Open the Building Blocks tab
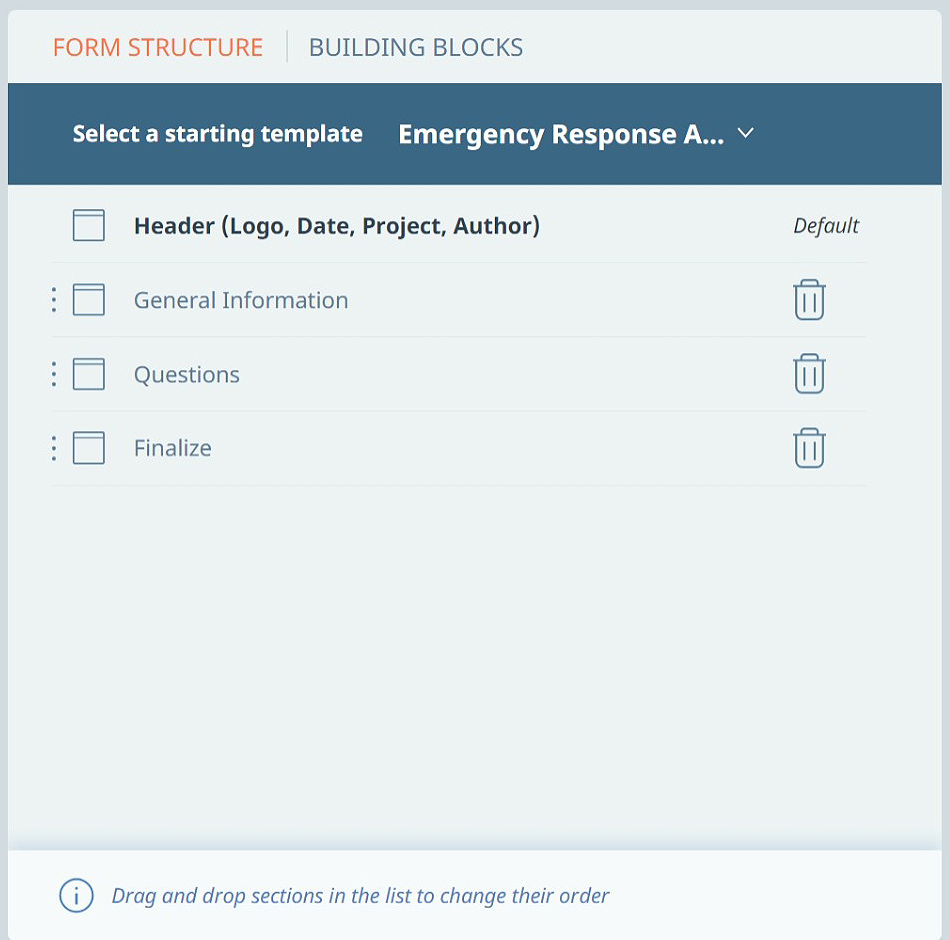Viewport: 950px width, 940px height. coord(416,47)
